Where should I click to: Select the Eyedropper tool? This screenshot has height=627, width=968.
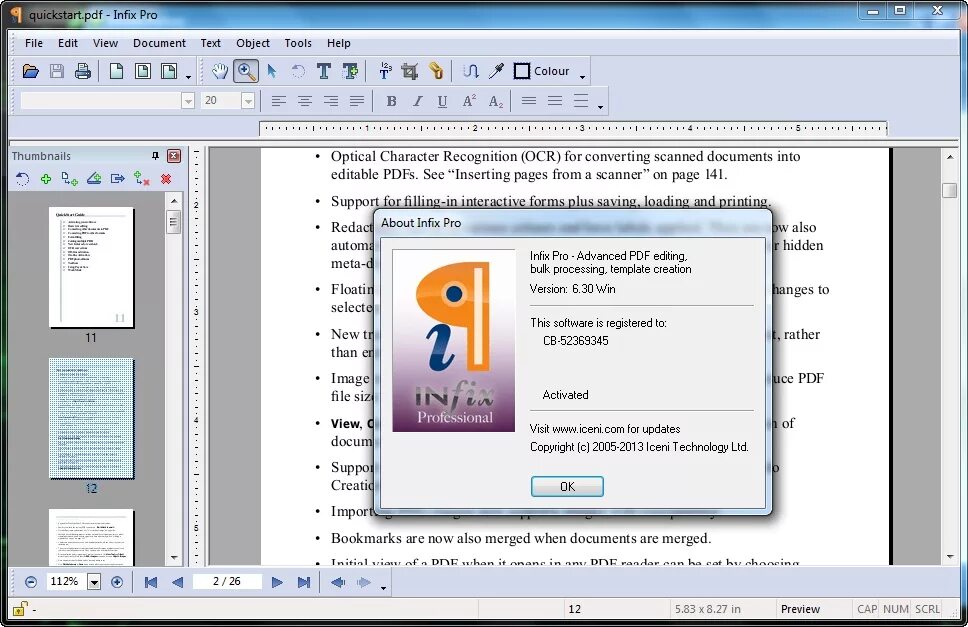pyautogui.click(x=496, y=72)
